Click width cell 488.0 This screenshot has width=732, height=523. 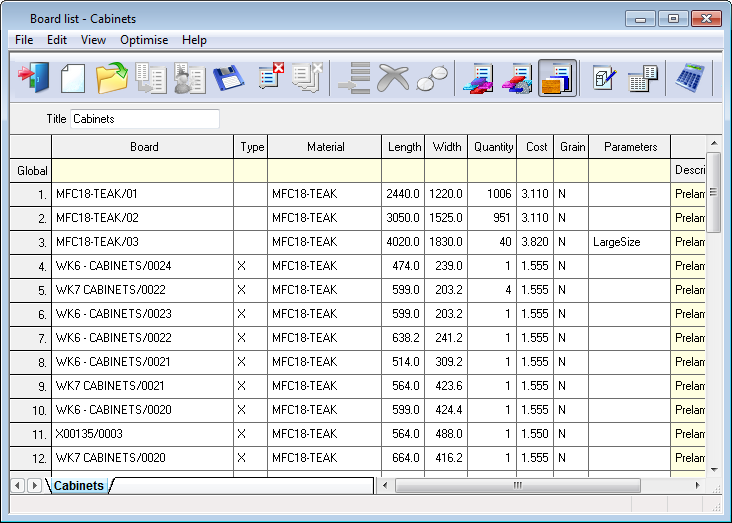(x=446, y=434)
